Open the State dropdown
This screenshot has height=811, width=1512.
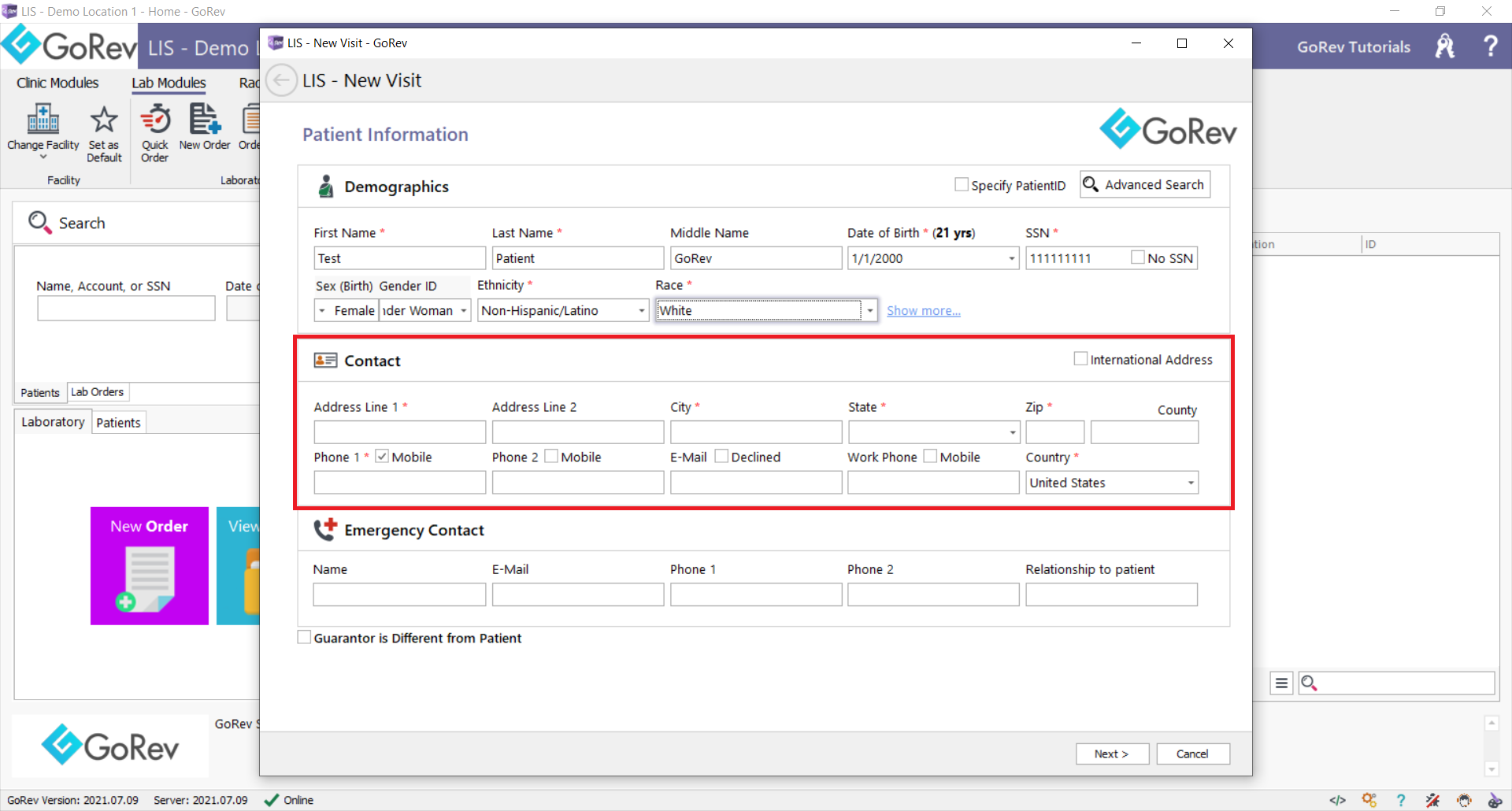click(x=1013, y=432)
